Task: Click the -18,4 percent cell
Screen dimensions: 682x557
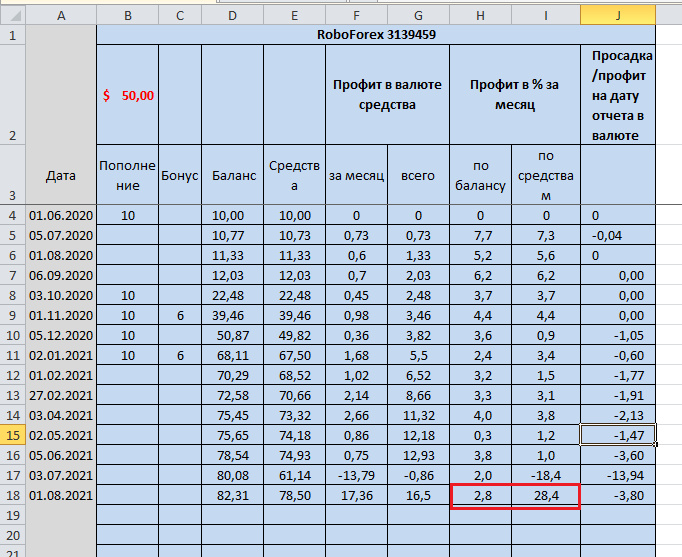Action: pyautogui.click(x=546, y=475)
